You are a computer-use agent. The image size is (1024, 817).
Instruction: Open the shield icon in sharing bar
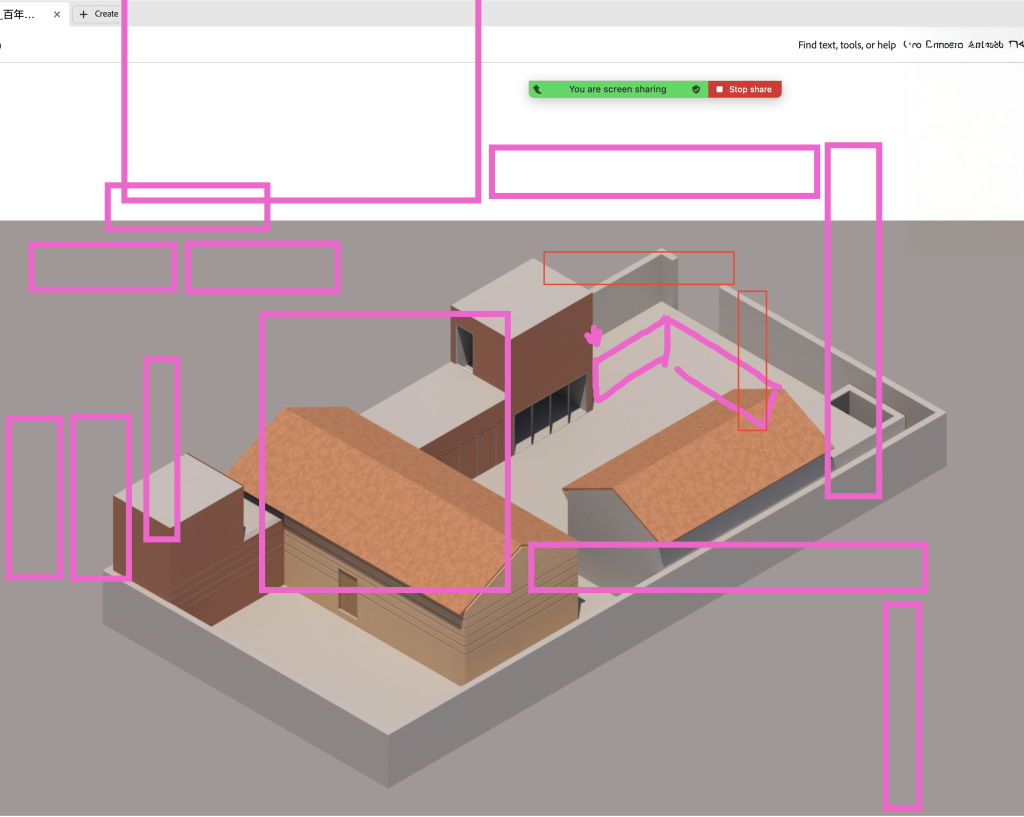tap(696, 89)
